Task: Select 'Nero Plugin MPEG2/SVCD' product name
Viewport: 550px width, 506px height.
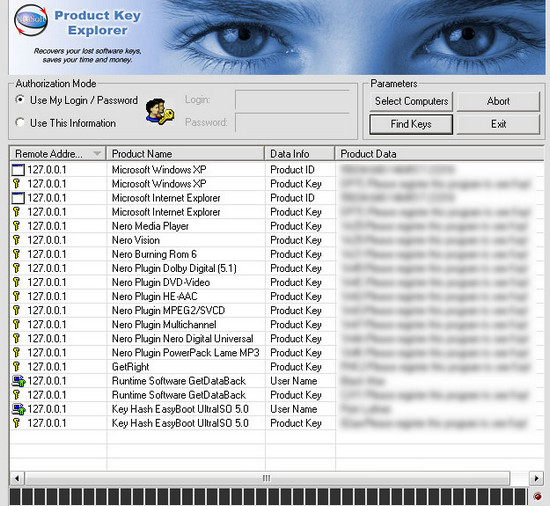Action: 168,310
